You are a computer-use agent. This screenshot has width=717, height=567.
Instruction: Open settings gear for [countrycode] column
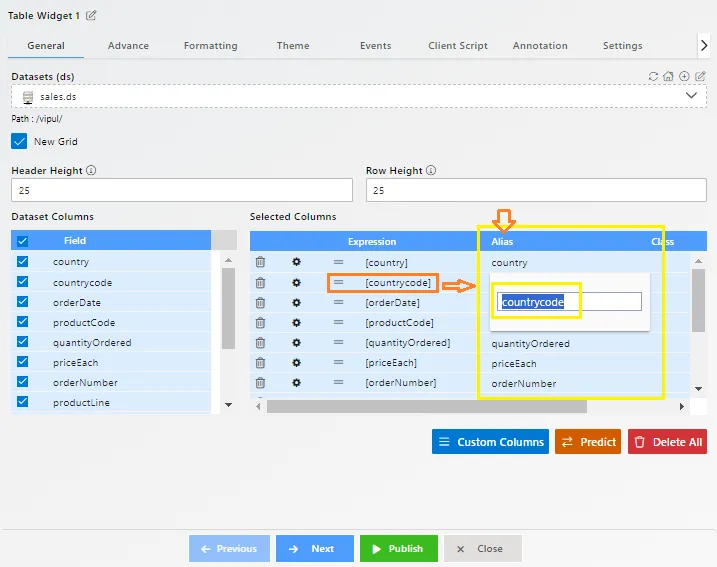(x=296, y=283)
